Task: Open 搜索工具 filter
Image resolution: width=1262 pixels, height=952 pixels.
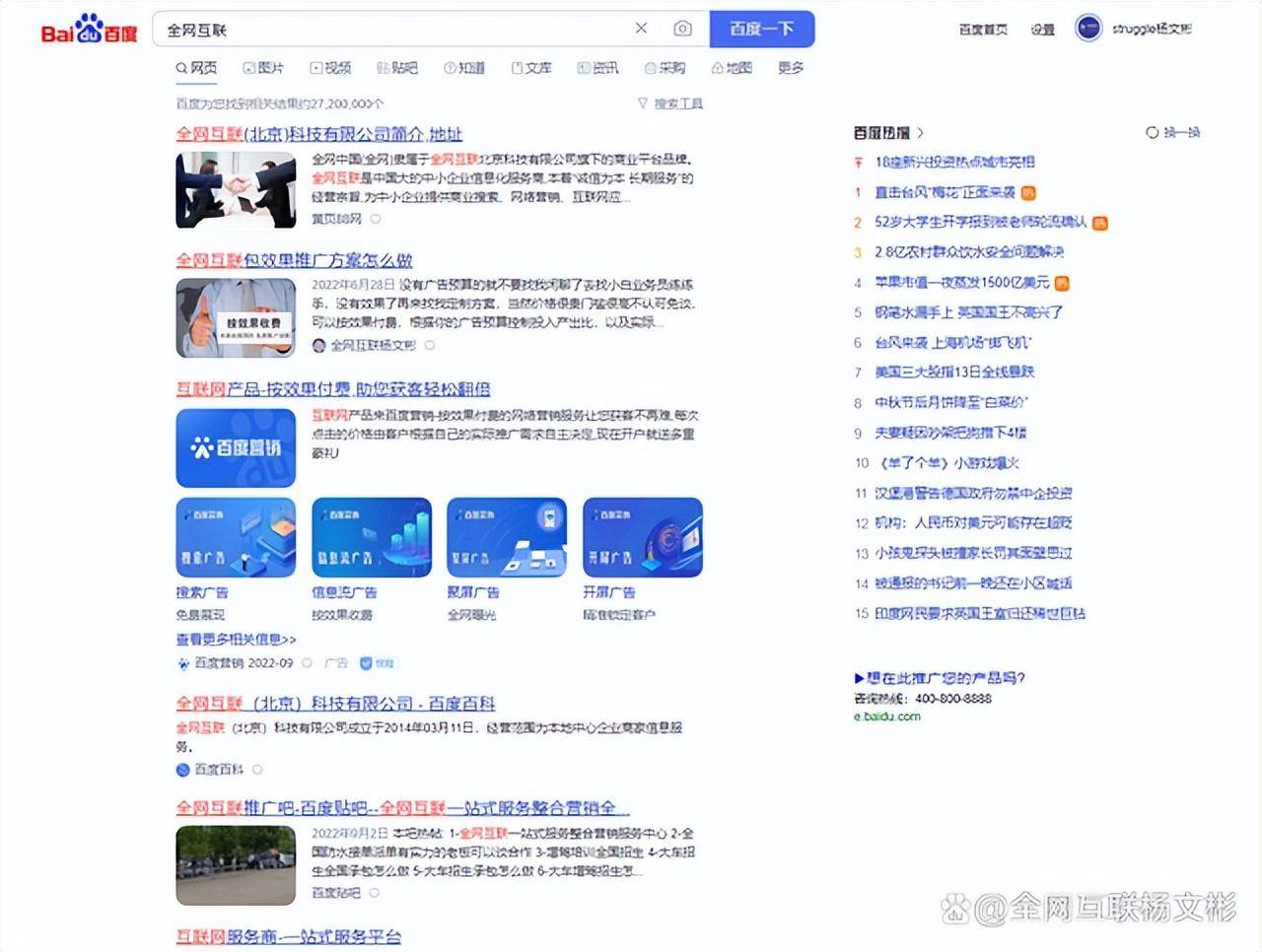Action: pyautogui.click(x=670, y=102)
